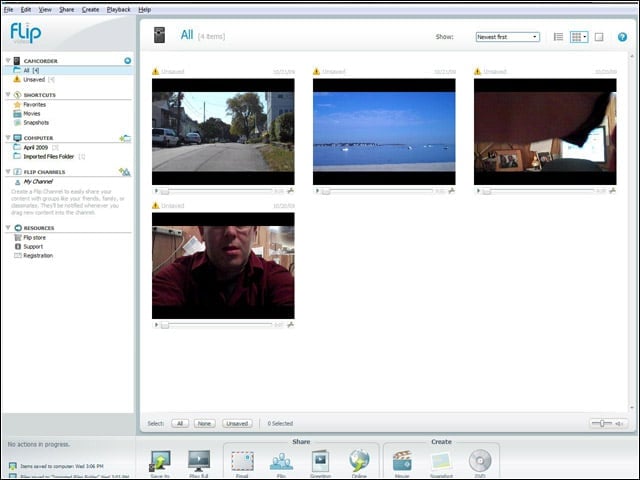
Task: Click the Select Unsaved button
Action: [x=237, y=424]
